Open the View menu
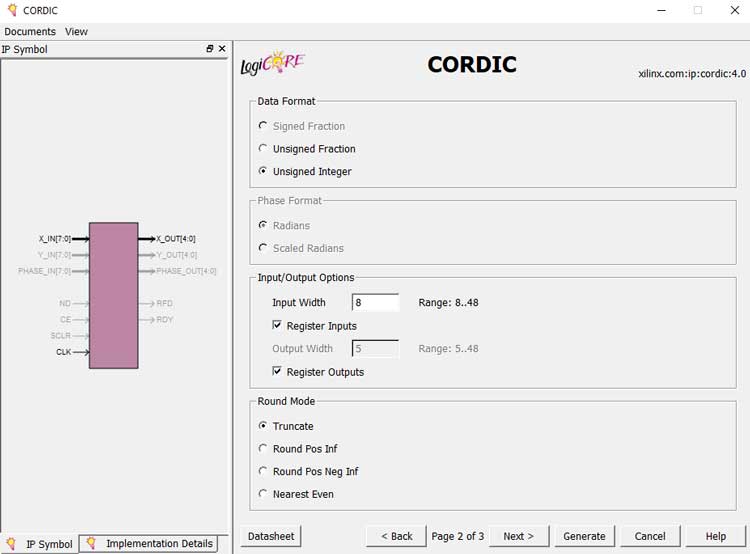Image resolution: width=750 pixels, height=554 pixels. (76, 32)
